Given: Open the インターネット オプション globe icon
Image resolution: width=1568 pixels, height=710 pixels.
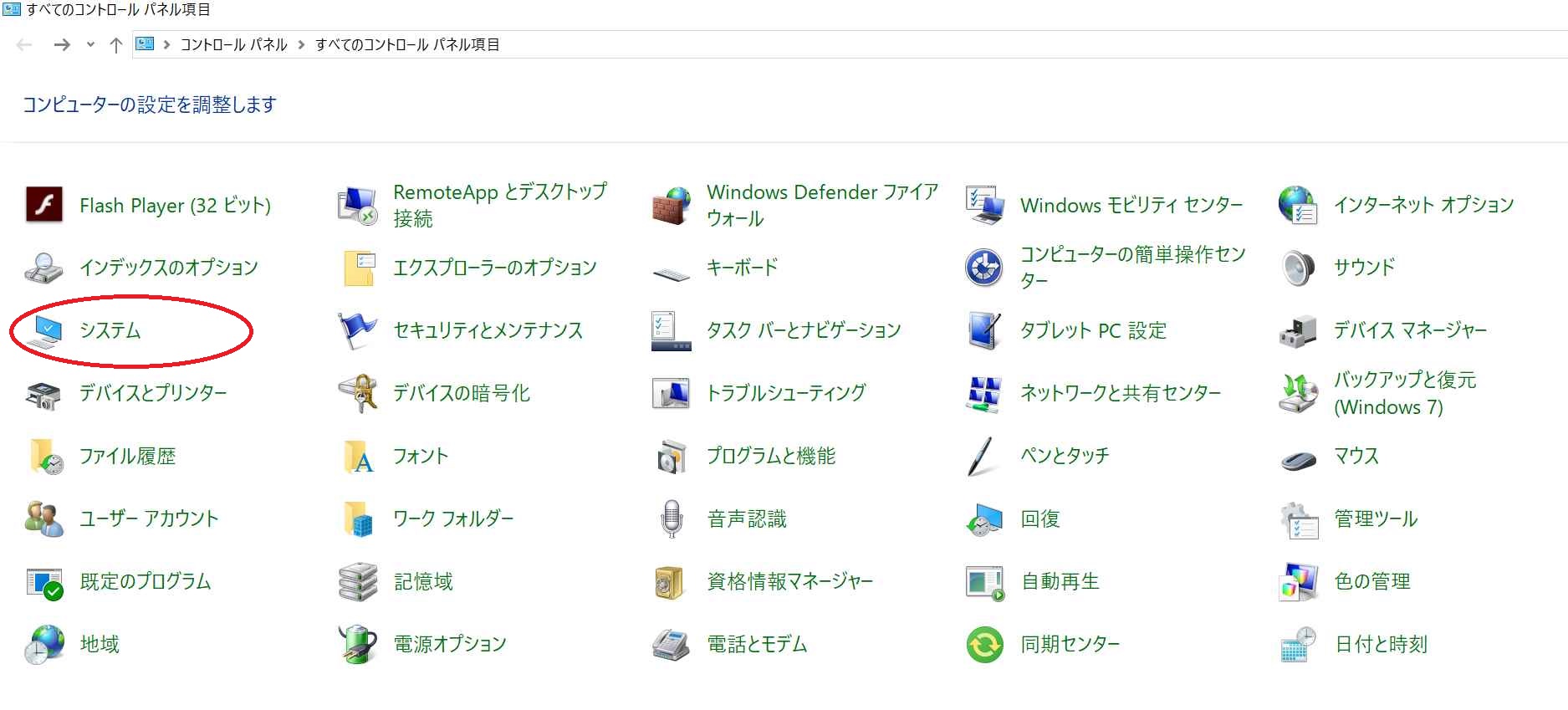Looking at the screenshot, I should click(x=1298, y=205).
